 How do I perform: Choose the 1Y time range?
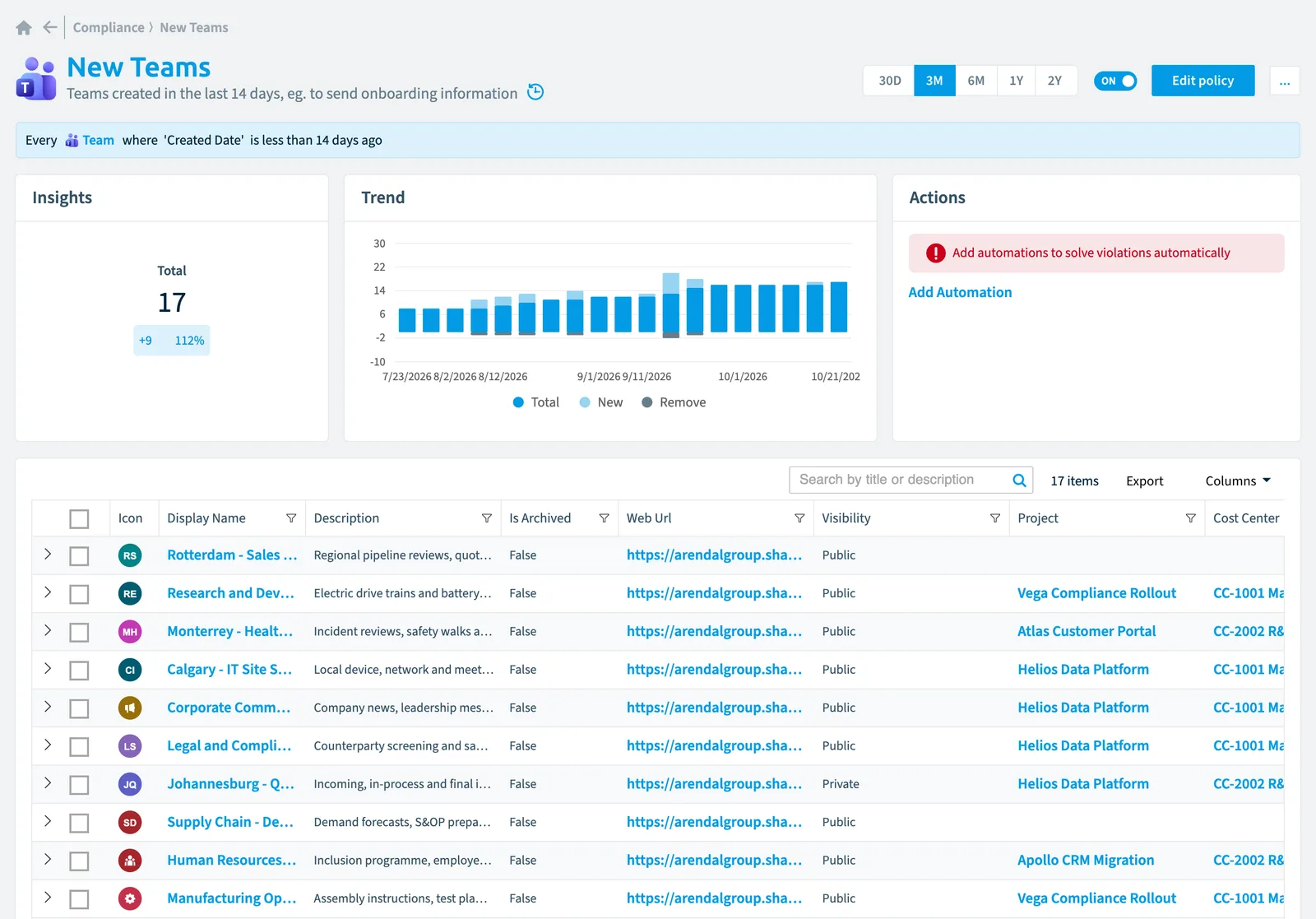(1017, 81)
